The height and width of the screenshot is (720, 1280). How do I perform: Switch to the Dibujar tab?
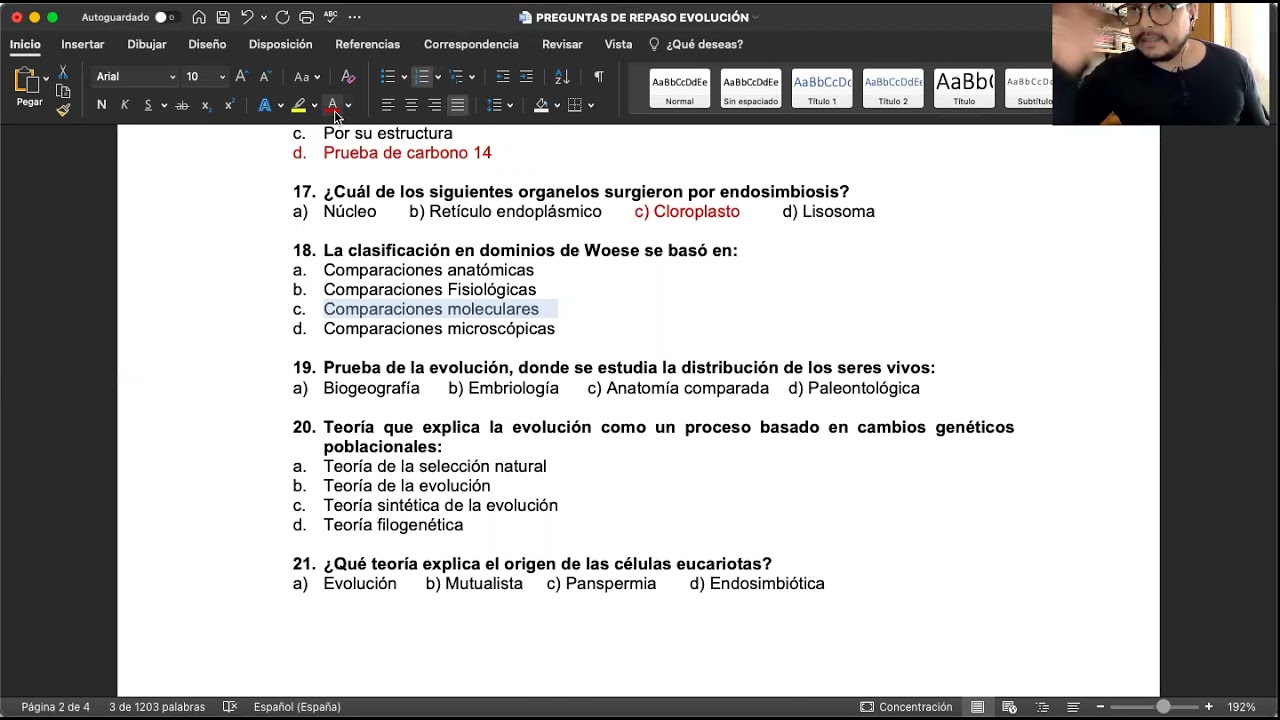tap(147, 44)
